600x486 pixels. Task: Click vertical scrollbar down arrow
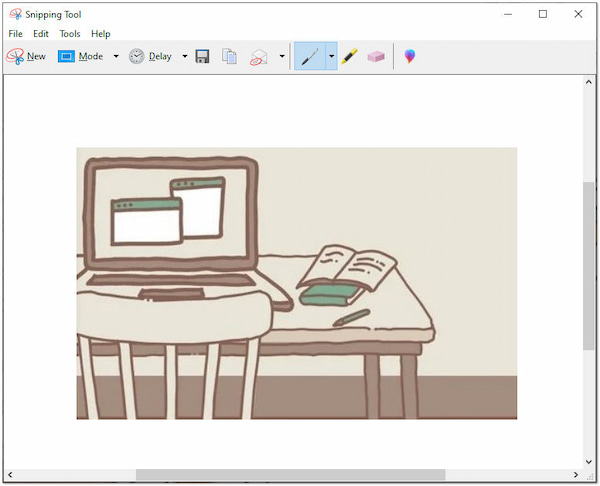coord(589,462)
